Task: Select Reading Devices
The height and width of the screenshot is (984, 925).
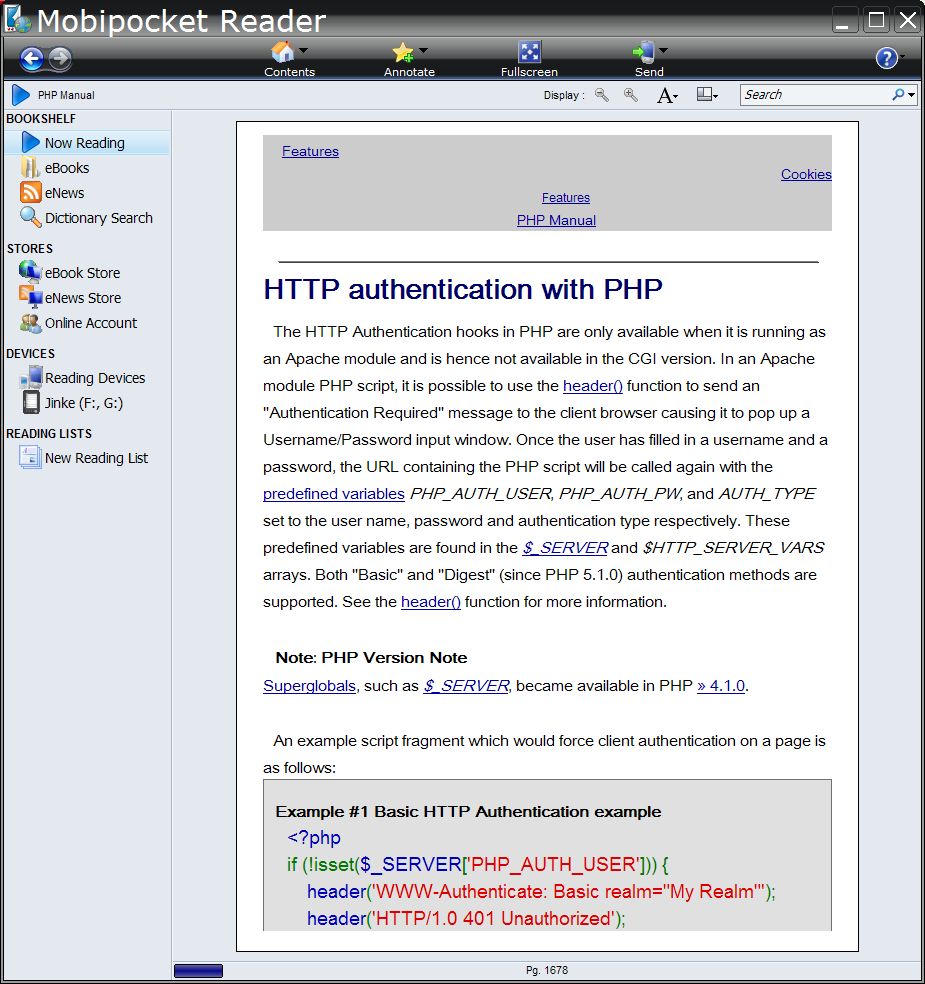Action: [x=95, y=378]
